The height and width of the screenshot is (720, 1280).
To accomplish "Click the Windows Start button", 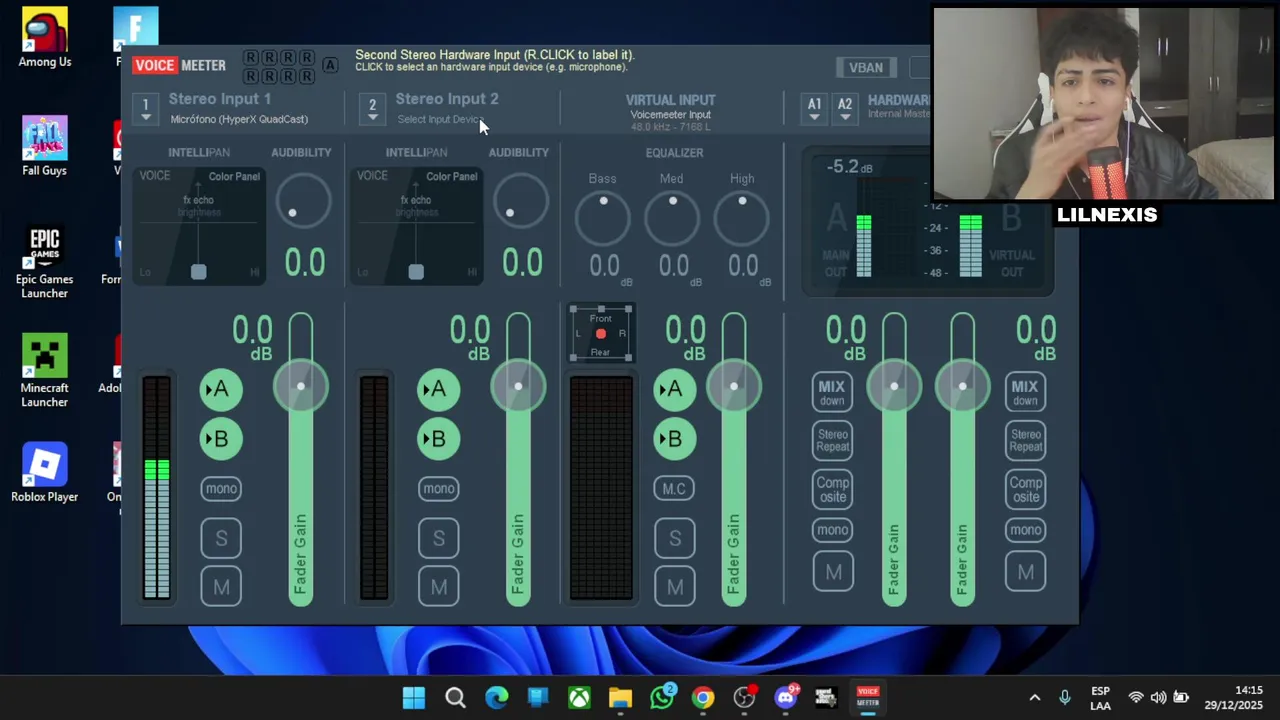I will click(x=413, y=697).
